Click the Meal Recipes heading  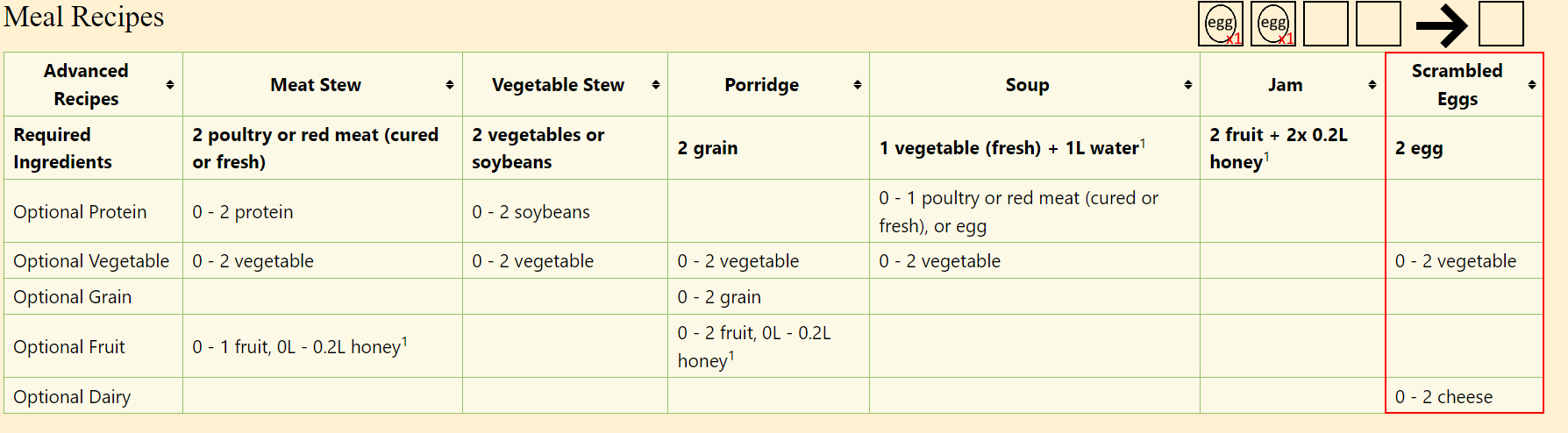[x=84, y=17]
